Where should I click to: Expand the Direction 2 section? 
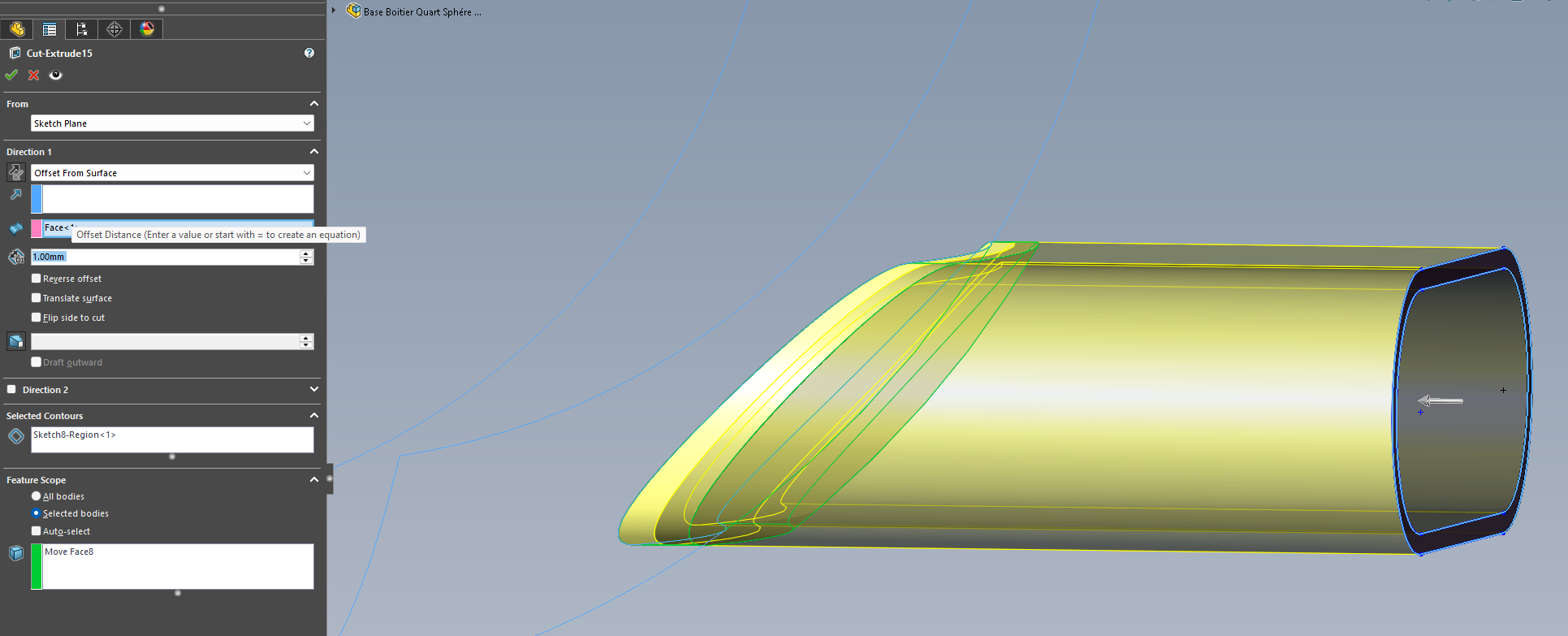(x=313, y=390)
